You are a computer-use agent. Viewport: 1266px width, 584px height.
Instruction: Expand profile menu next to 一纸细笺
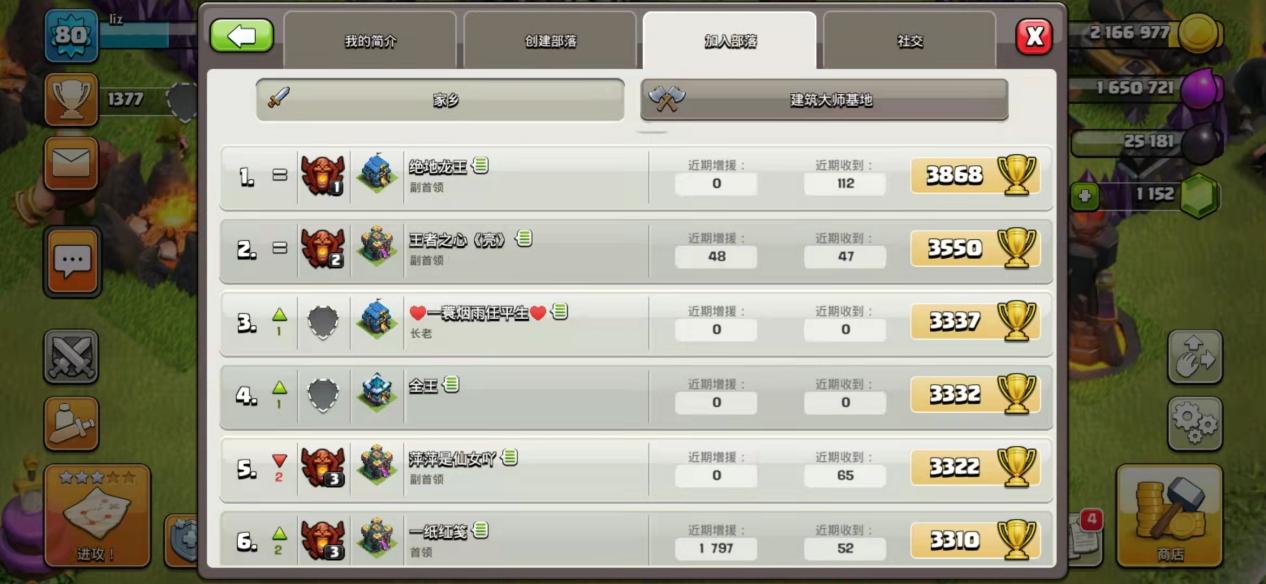[481, 530]
